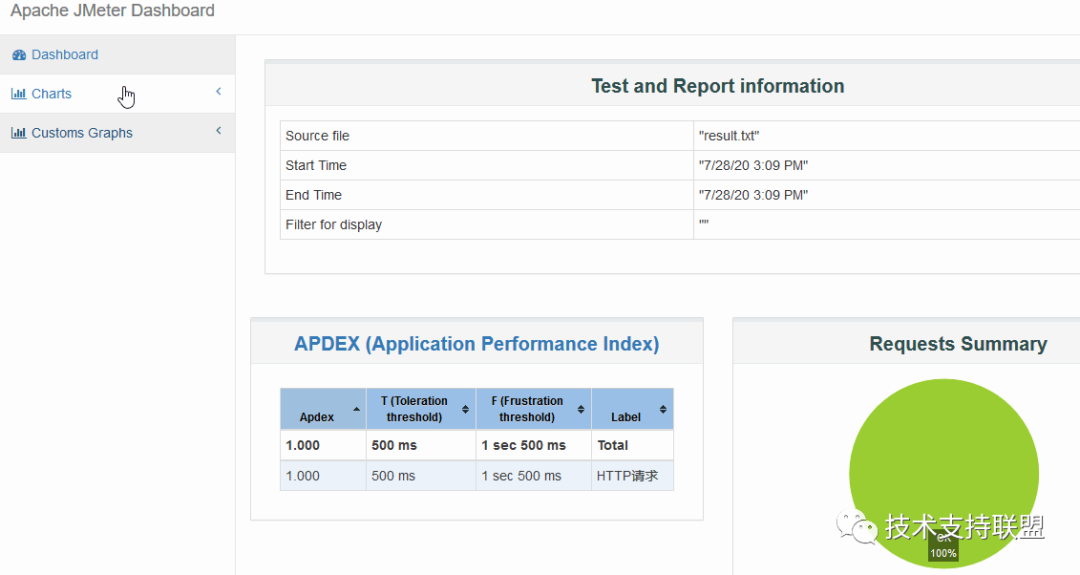Open the Charts sidebar item
The width and height of the screenshot is (1080, 575).
tap(117, 94)
